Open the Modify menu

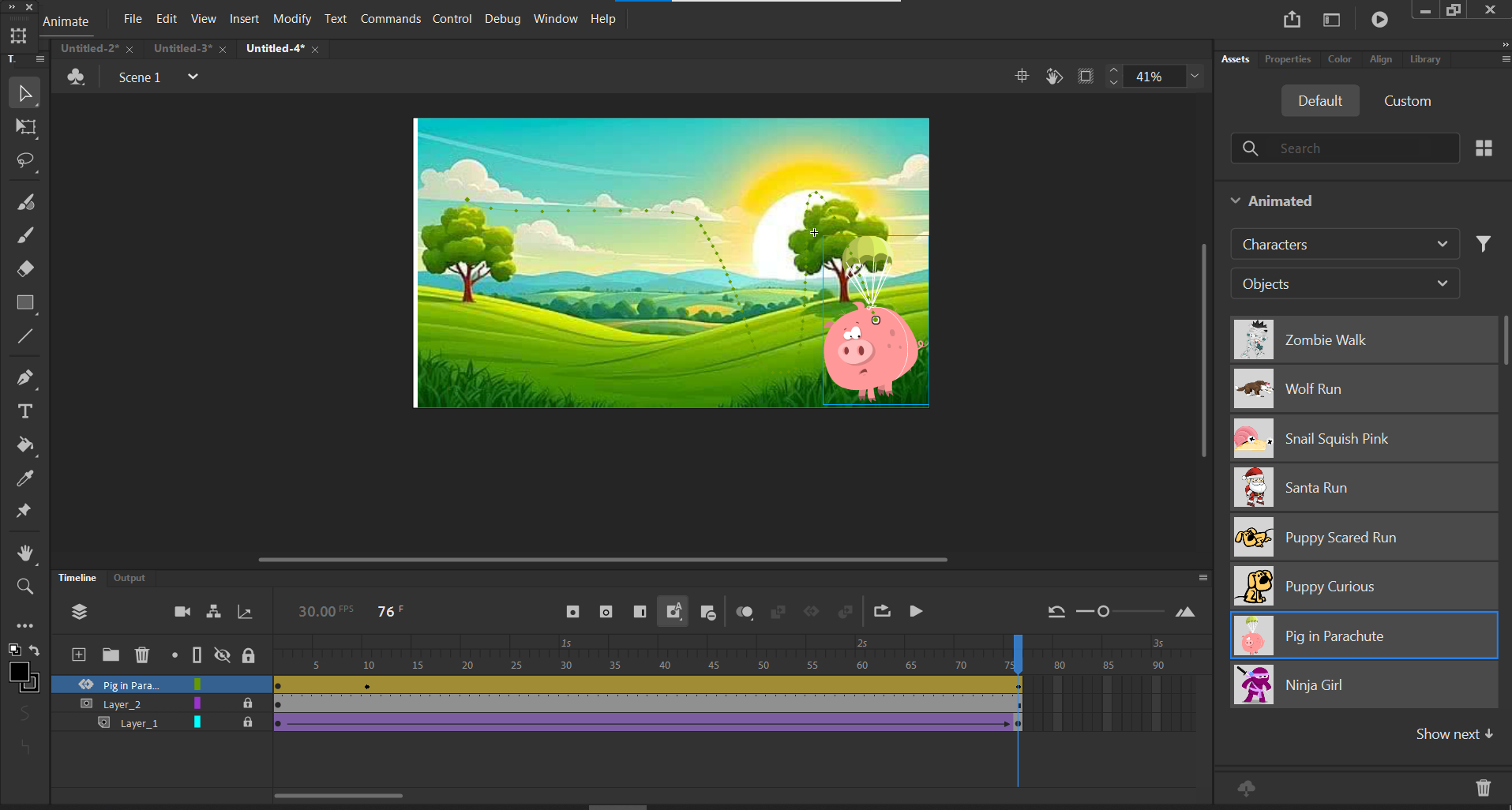[291, 19]
